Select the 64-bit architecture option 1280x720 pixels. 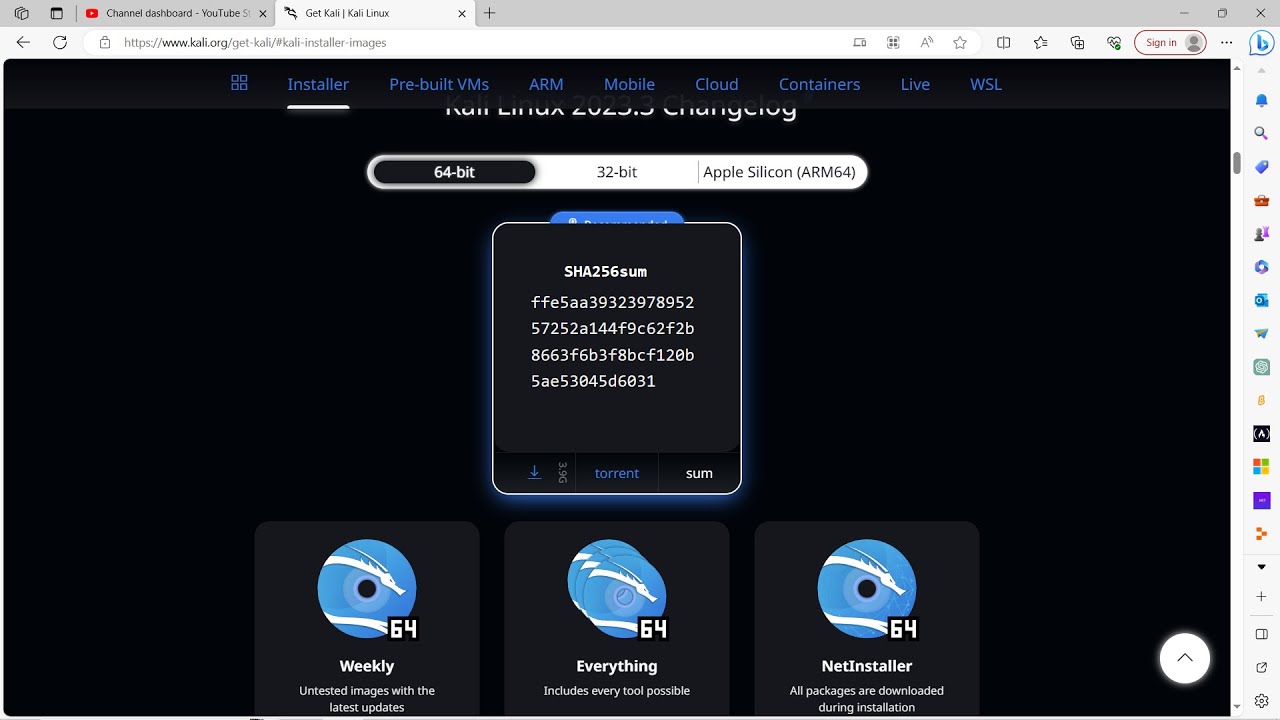(454, 172)
